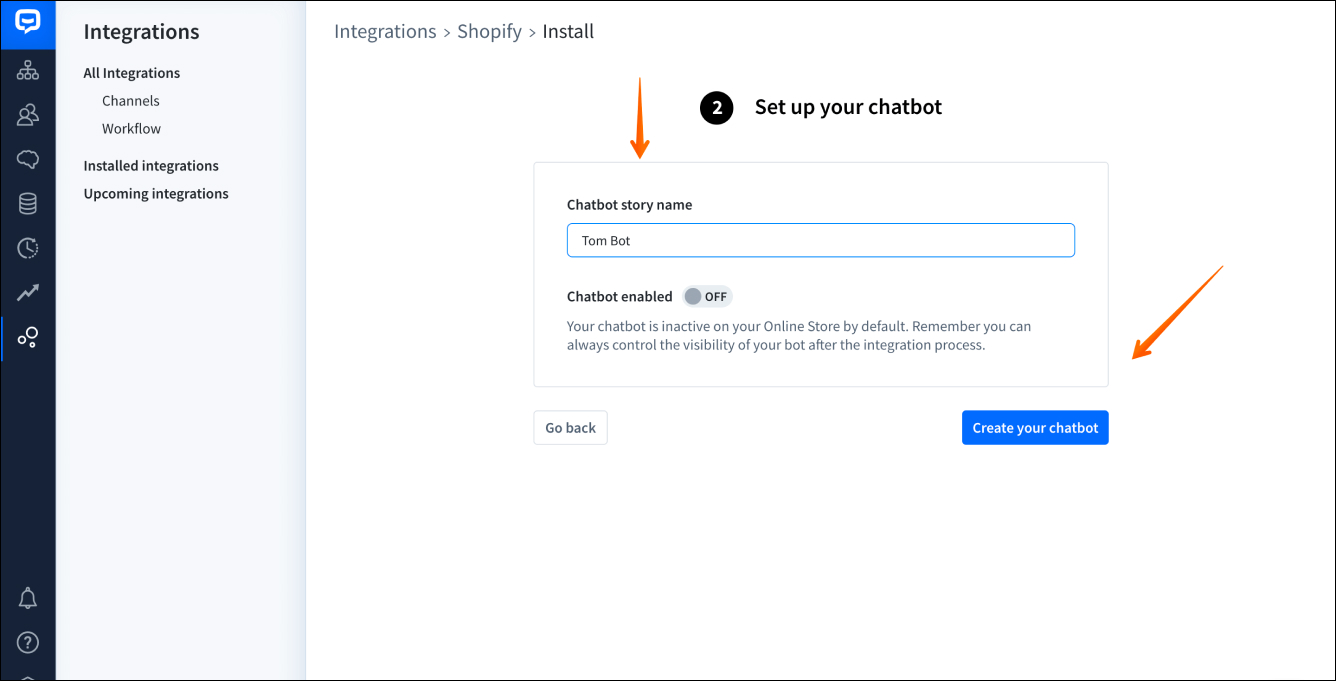Image resolution: width=1336 pixels, height=681 pixels.
Task: Open Channels in the side menu
Action: pyautogui.click(x=131, y=101)
